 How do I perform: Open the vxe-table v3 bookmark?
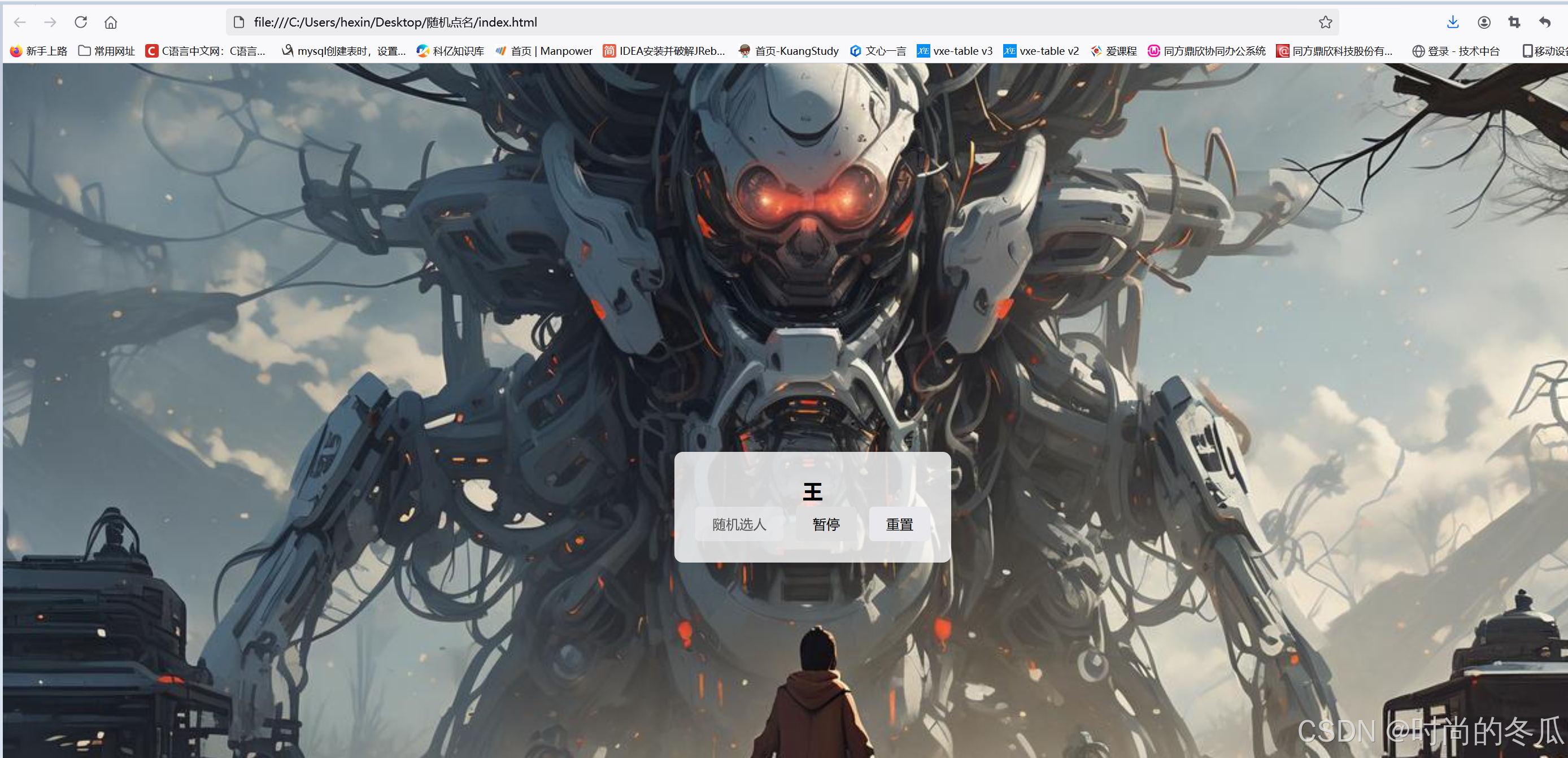pos(955,51)
